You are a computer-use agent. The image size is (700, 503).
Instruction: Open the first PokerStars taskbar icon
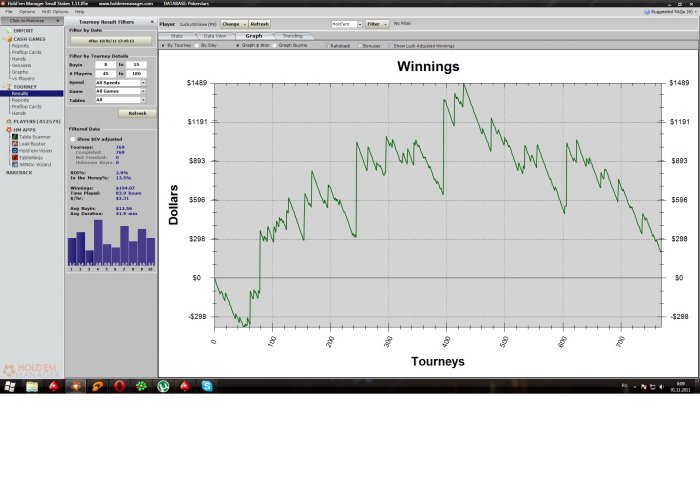click(x=54, y=386)
